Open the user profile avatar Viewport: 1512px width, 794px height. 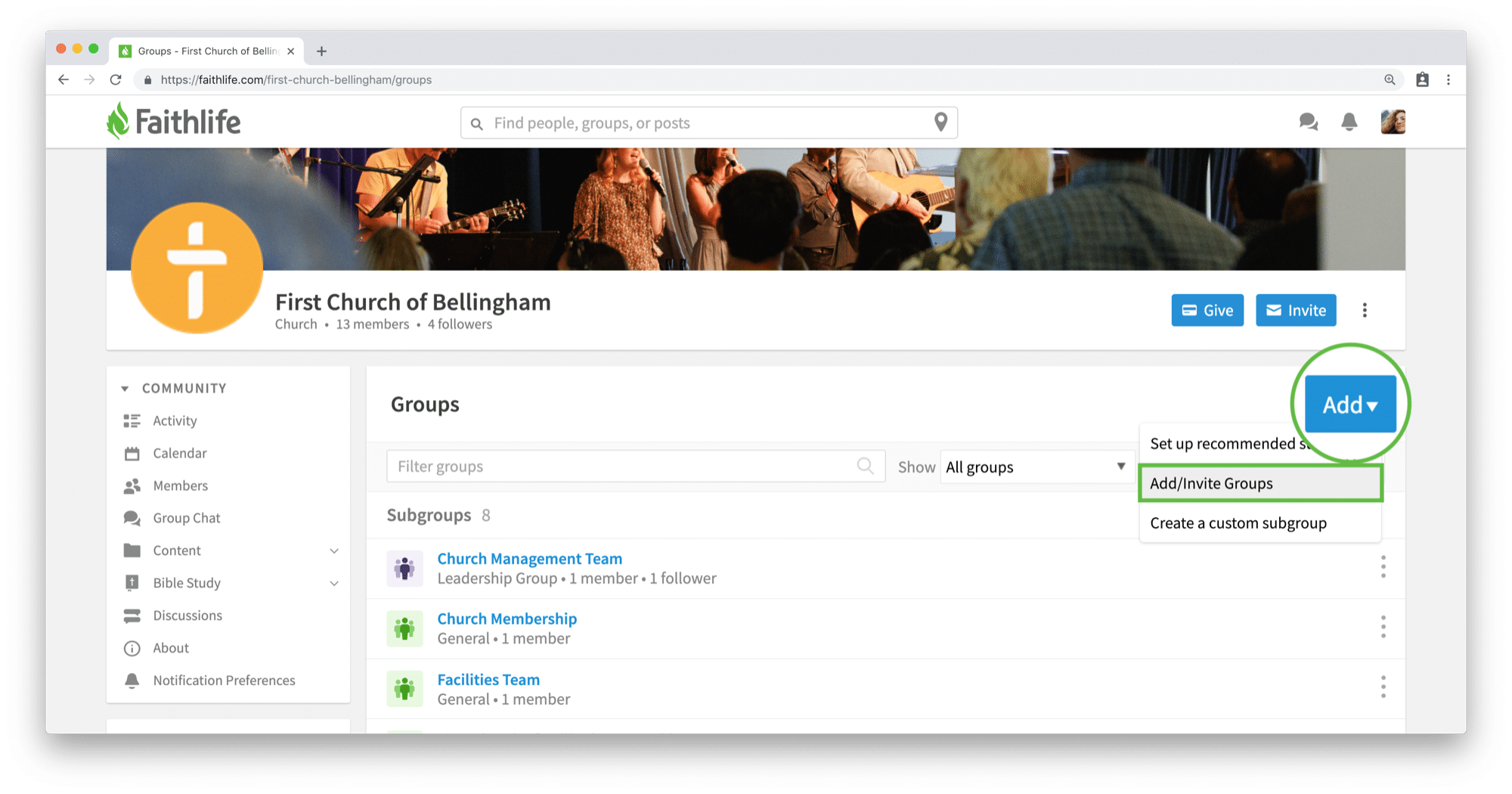(1393, 122)
